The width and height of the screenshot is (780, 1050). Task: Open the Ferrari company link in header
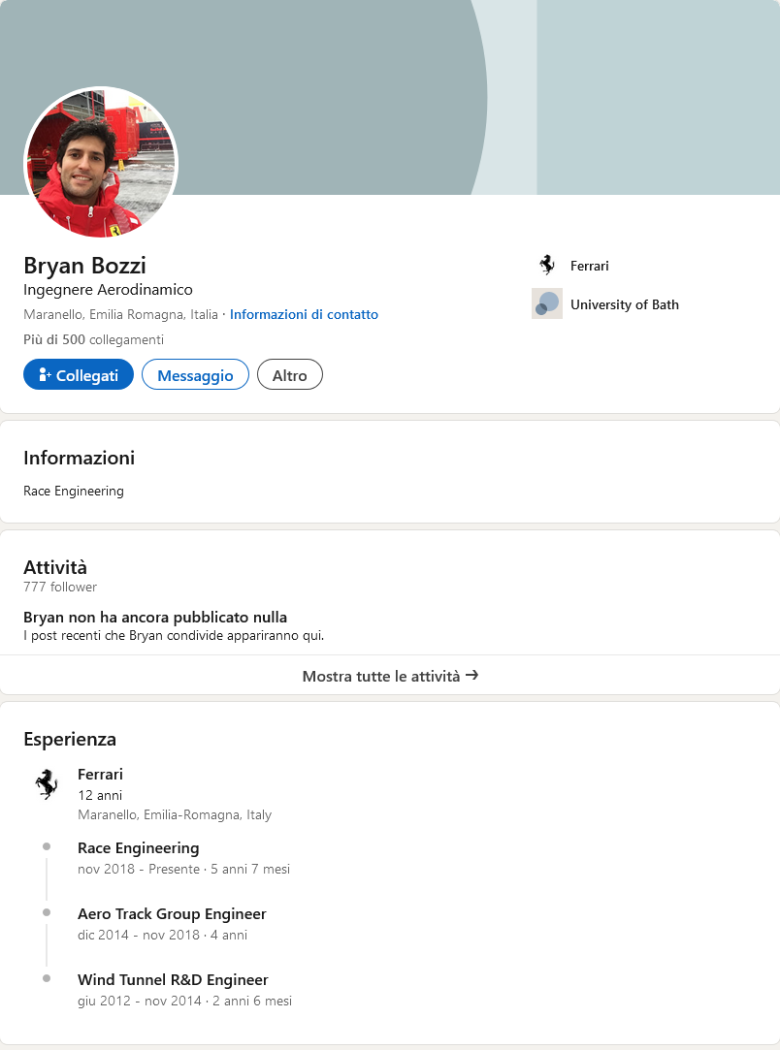tap(589, 266)
